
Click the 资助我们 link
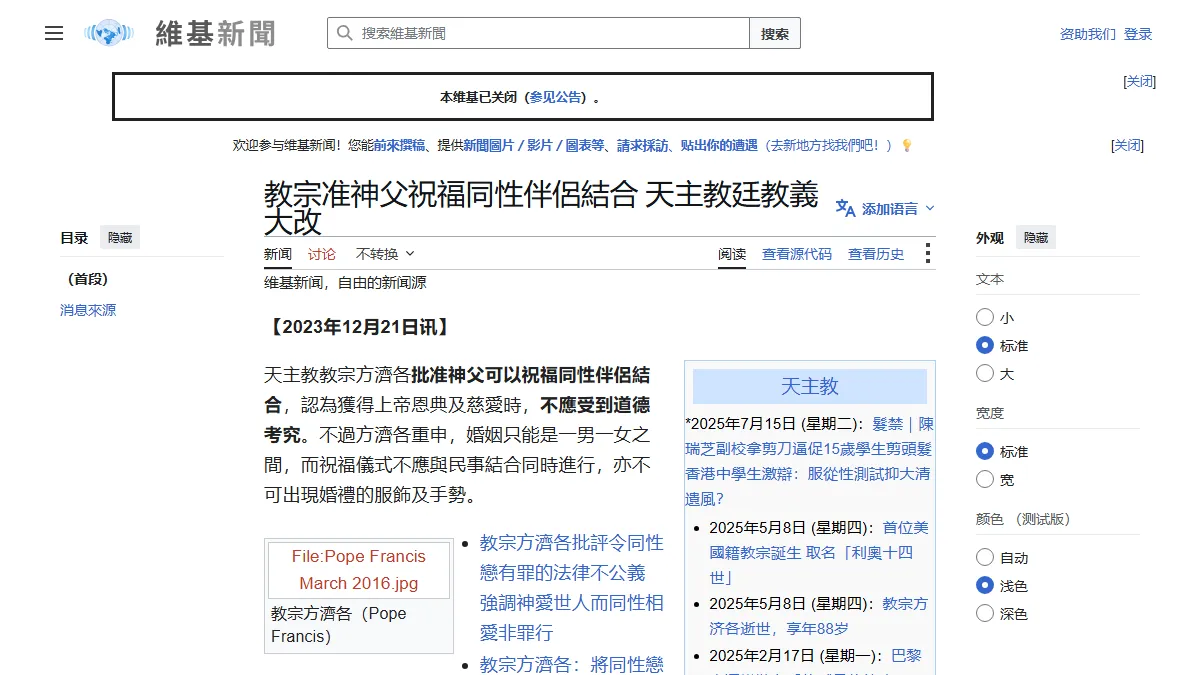point(1088,34)
